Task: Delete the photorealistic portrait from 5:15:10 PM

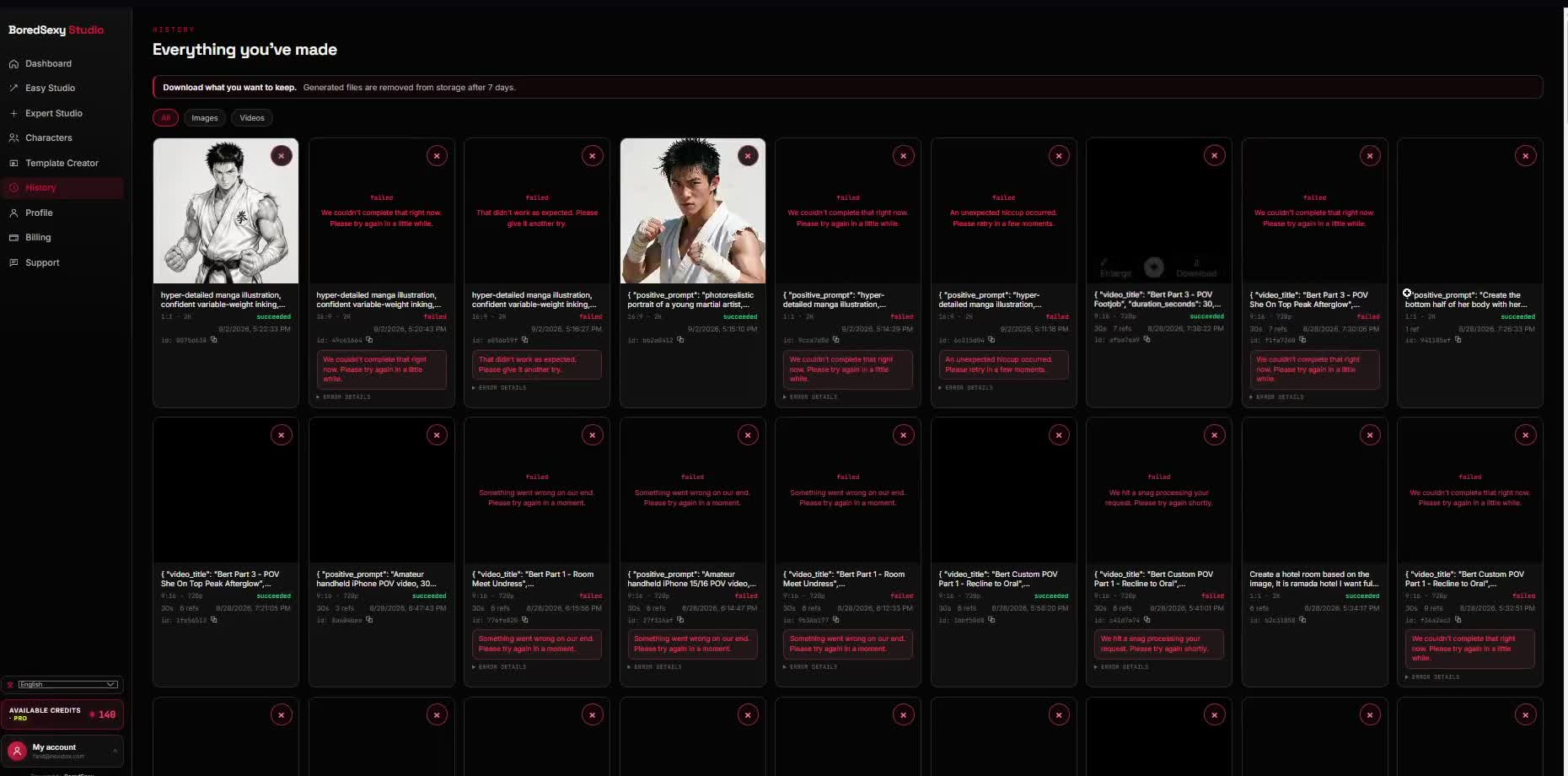Action: [748, 155]
